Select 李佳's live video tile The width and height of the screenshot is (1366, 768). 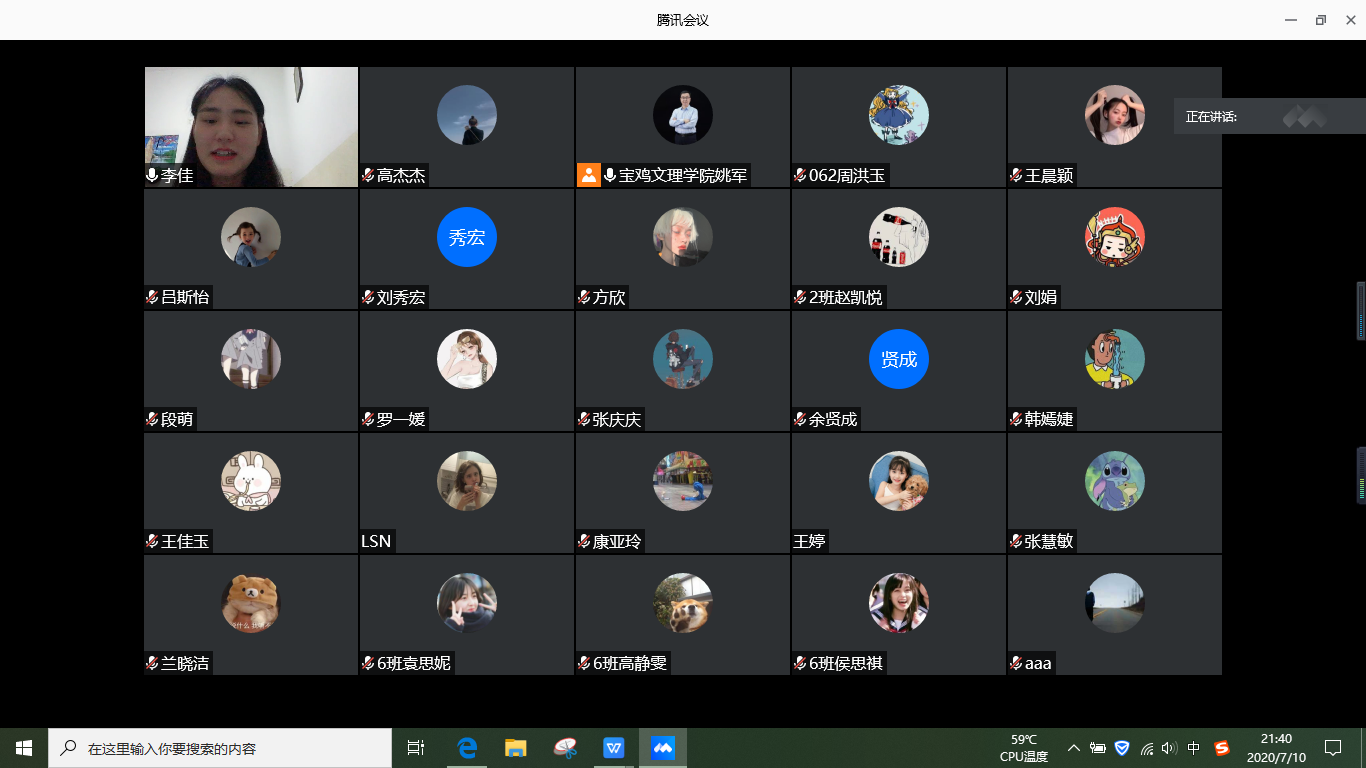(251, 120)
